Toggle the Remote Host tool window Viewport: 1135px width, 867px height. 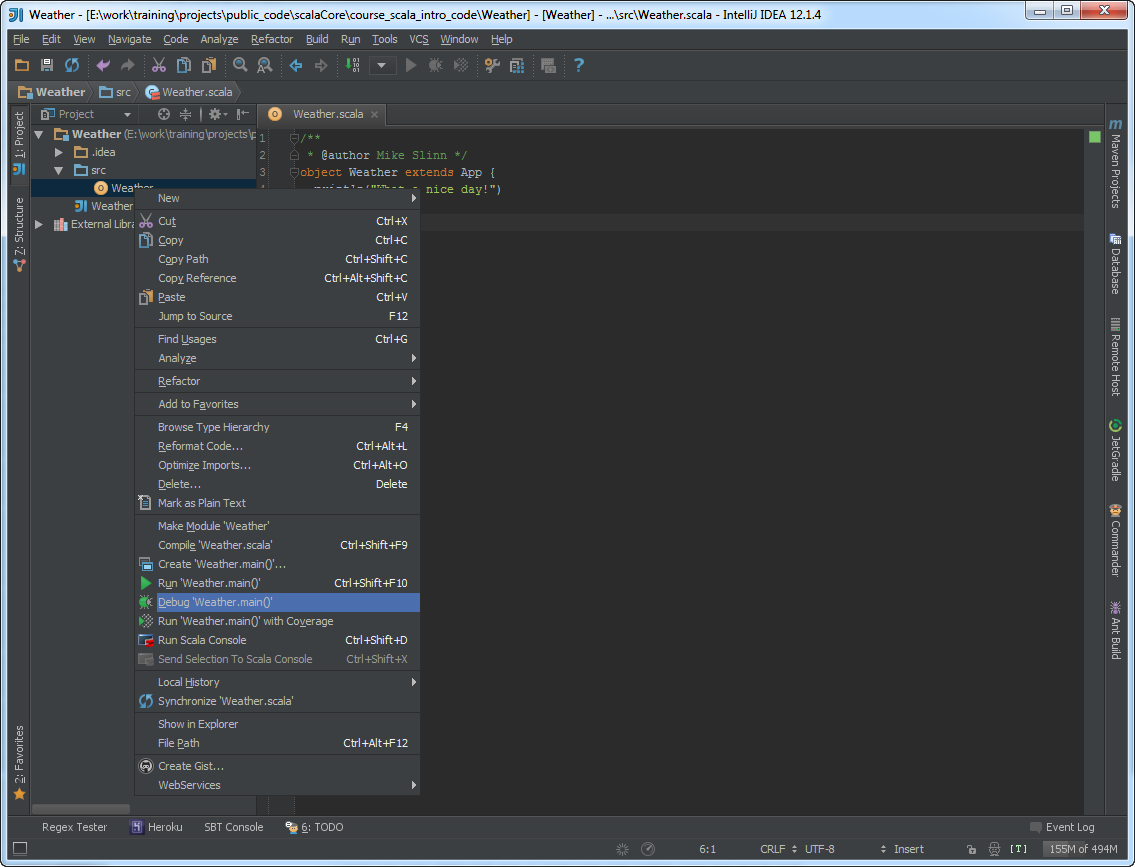pos(1115,357)
